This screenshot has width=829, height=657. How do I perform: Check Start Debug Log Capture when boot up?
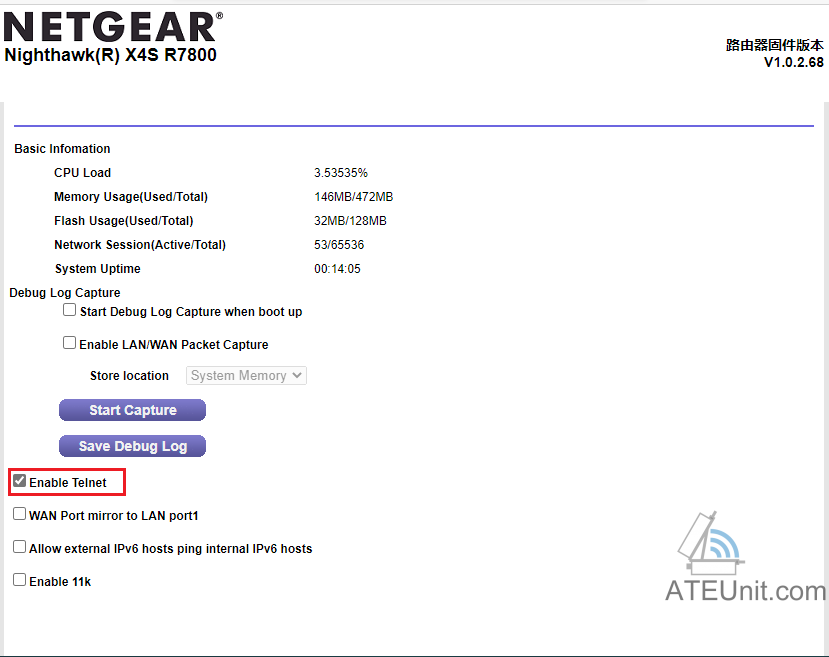pyautogui.click(x=69, y=310)
